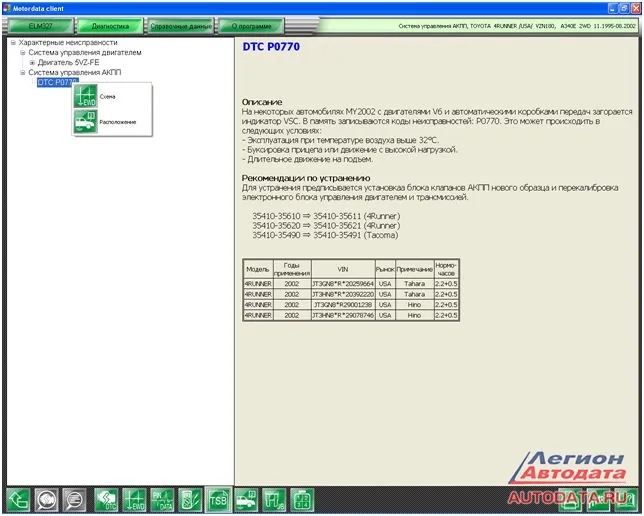Click VIN cell JT3GN8*R*20259664

343,283
